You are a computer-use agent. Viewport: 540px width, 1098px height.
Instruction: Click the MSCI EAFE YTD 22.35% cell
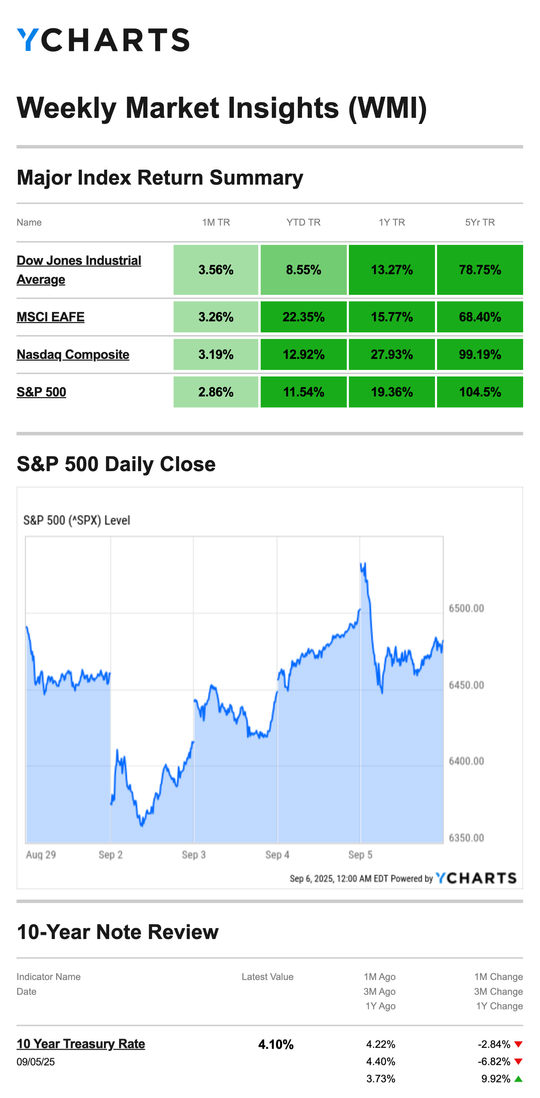(303, 317)
